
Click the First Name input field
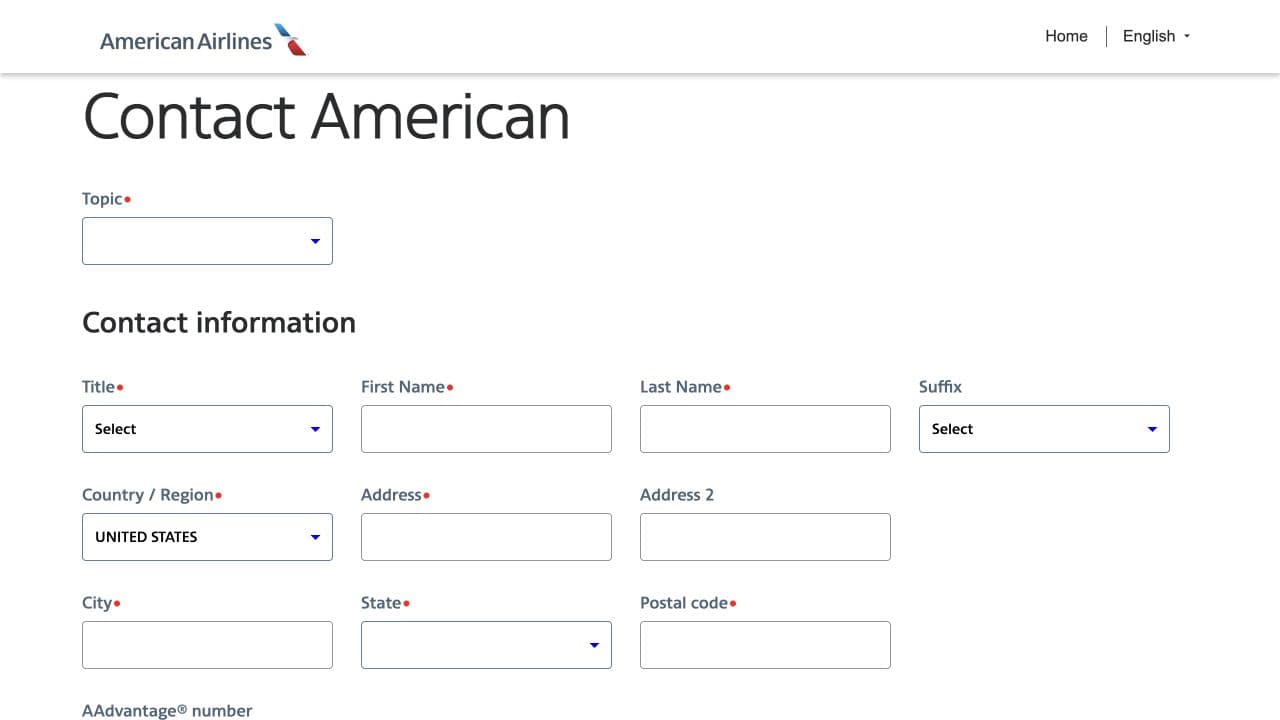486,429
